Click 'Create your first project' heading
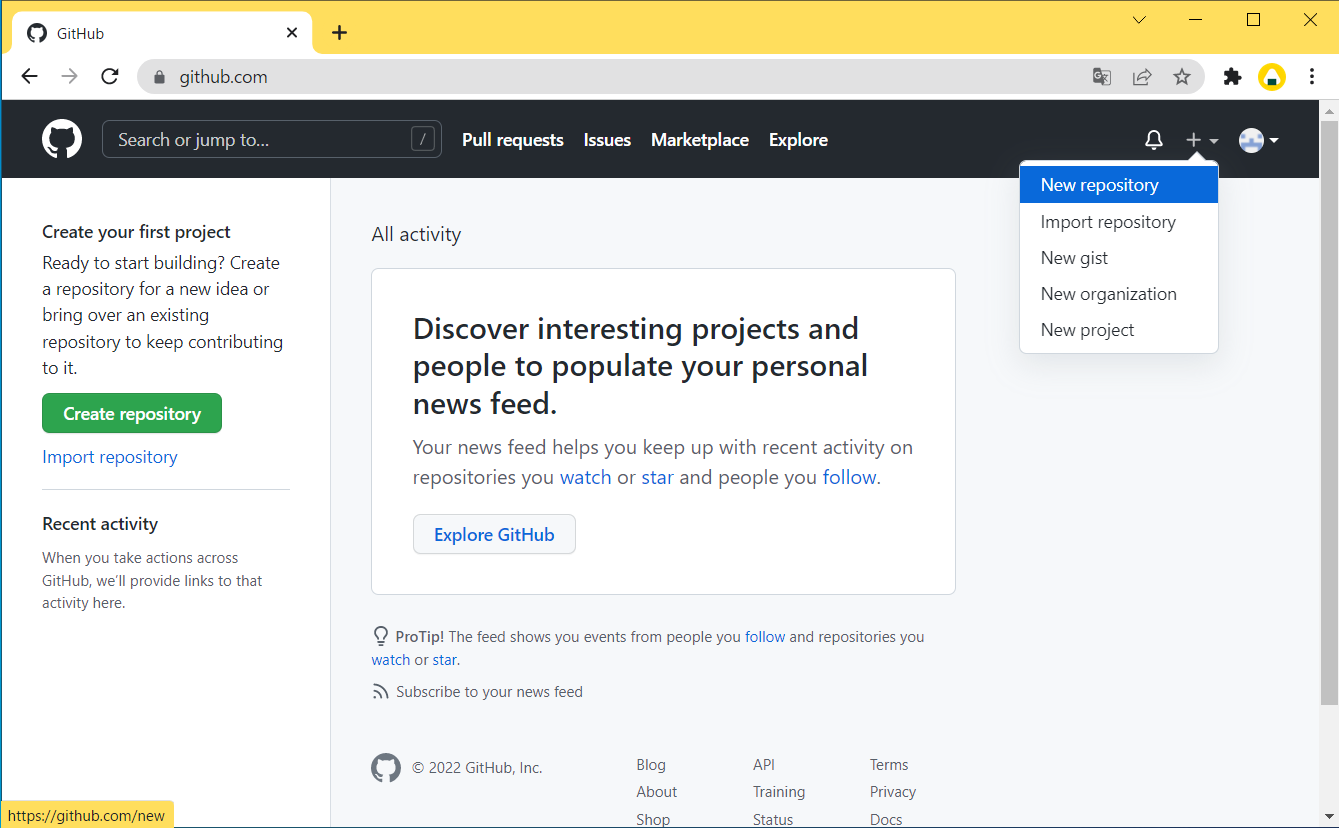Image resolution: width=1339 pixels, height=828 pixels. click(x=136, y=232)
